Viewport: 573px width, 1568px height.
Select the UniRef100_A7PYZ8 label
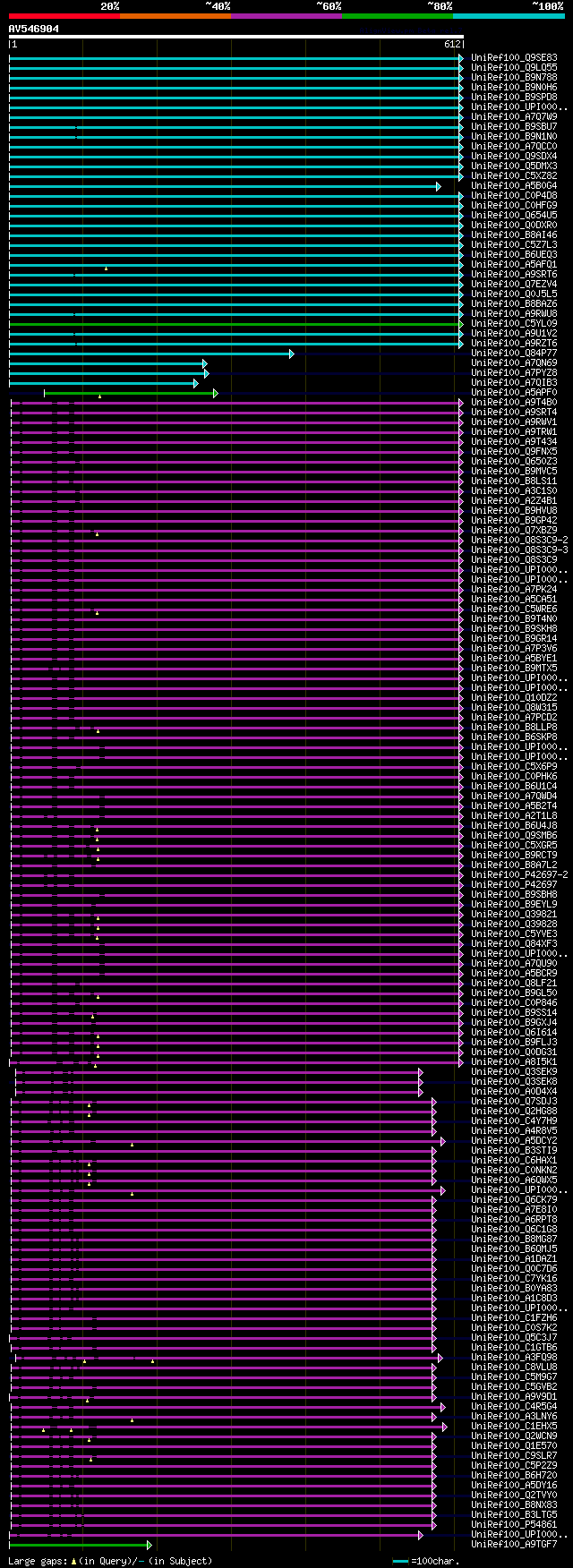click(x=514, y=372)
